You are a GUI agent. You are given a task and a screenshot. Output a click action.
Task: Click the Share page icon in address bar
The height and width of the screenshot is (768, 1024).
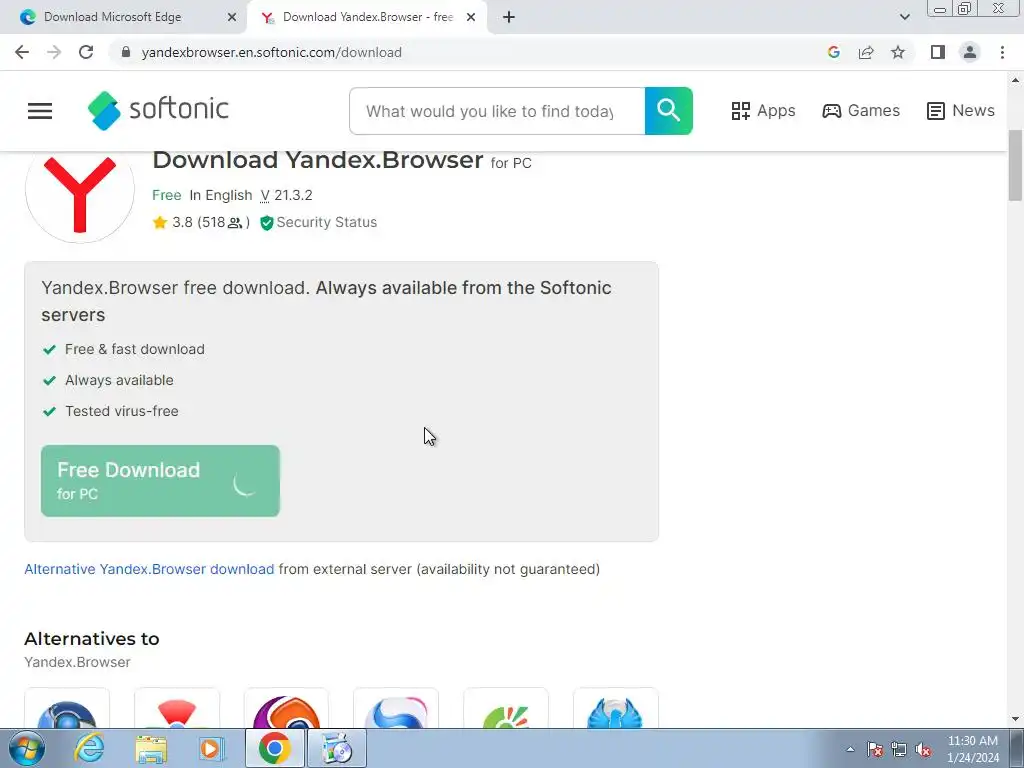866,52
